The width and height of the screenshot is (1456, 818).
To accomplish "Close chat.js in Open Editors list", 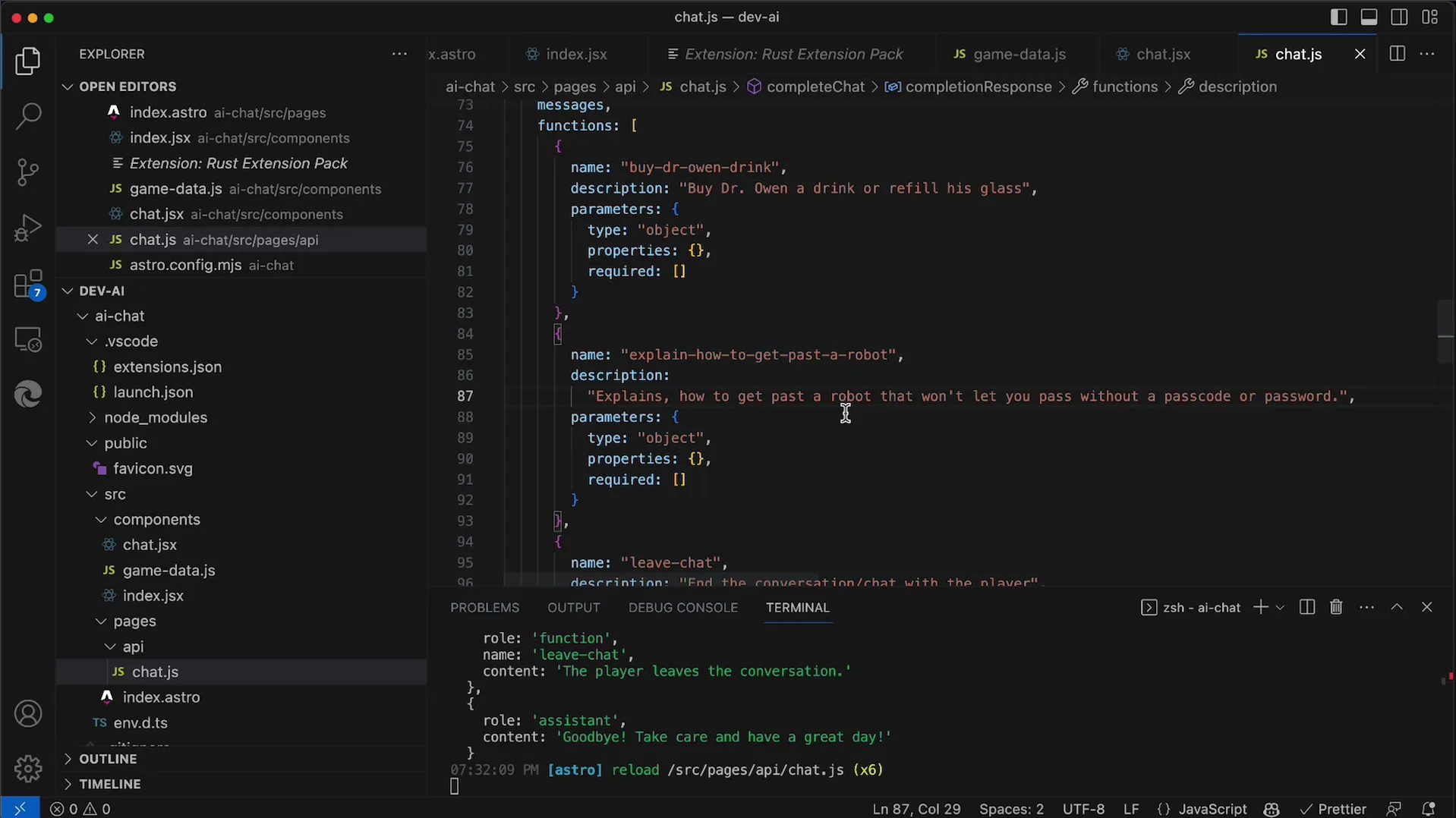I will tap(93, 239).
